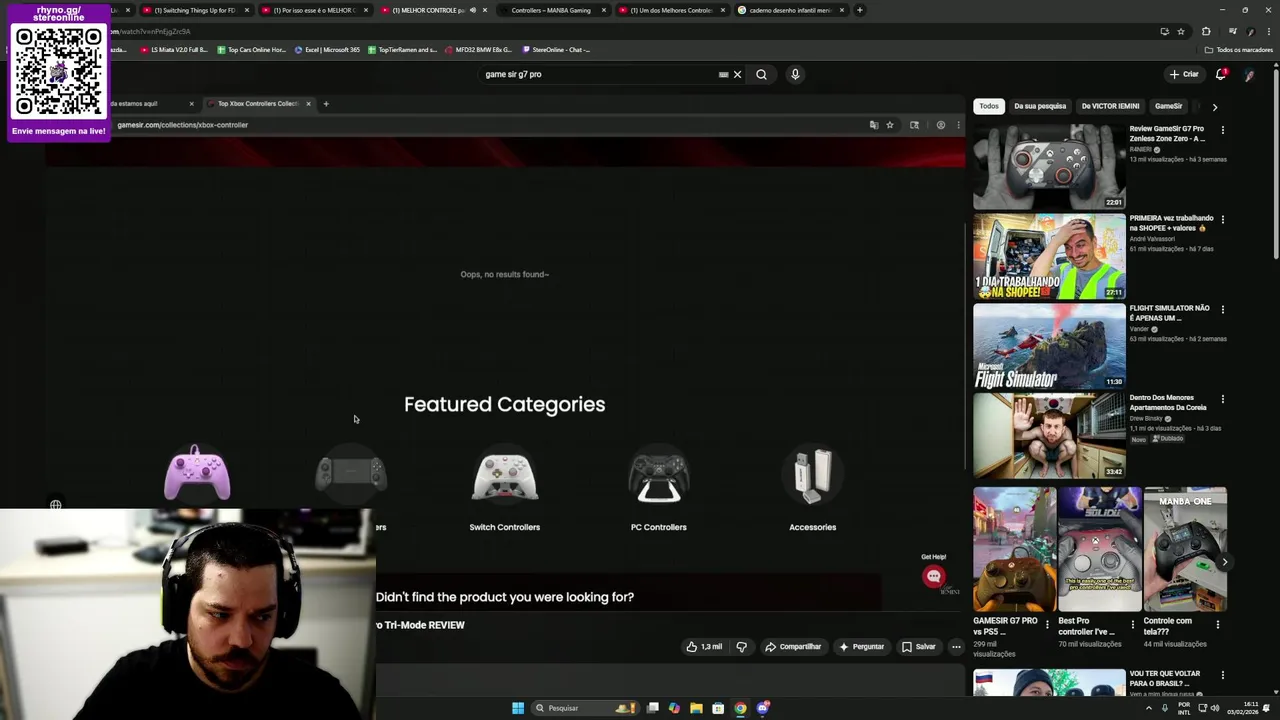Open the on-screen keyboard icon in the search box
This screenshot has height=720, width=1280.
tap(723, 74)
